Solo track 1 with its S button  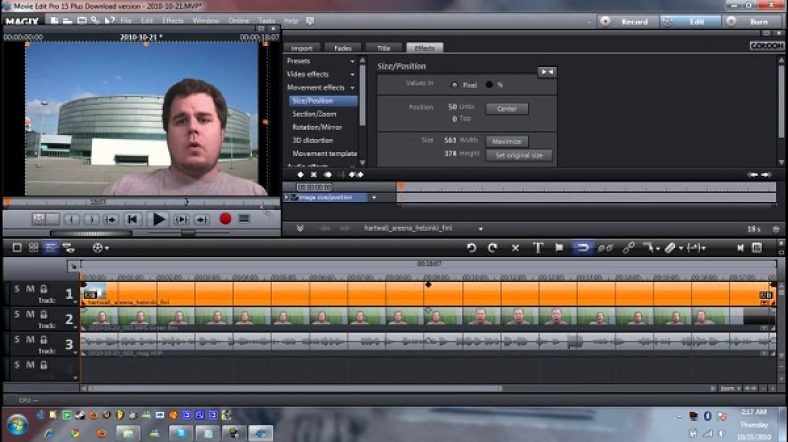[x=17, y=289]
